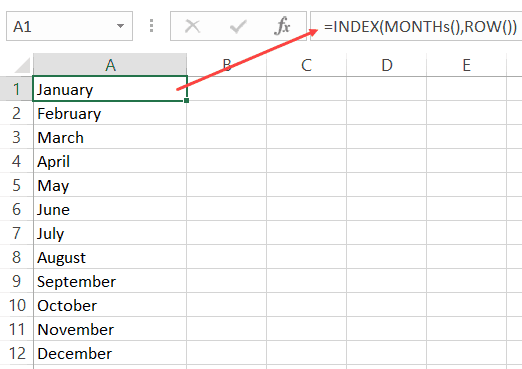Viewport: 522px width, 369px height.
Task: Select the cell containing March
Action: (110, 137)
